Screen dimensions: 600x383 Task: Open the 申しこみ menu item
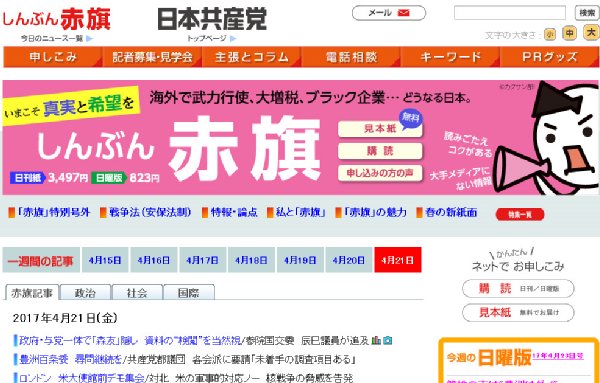(x=53, y=57)
